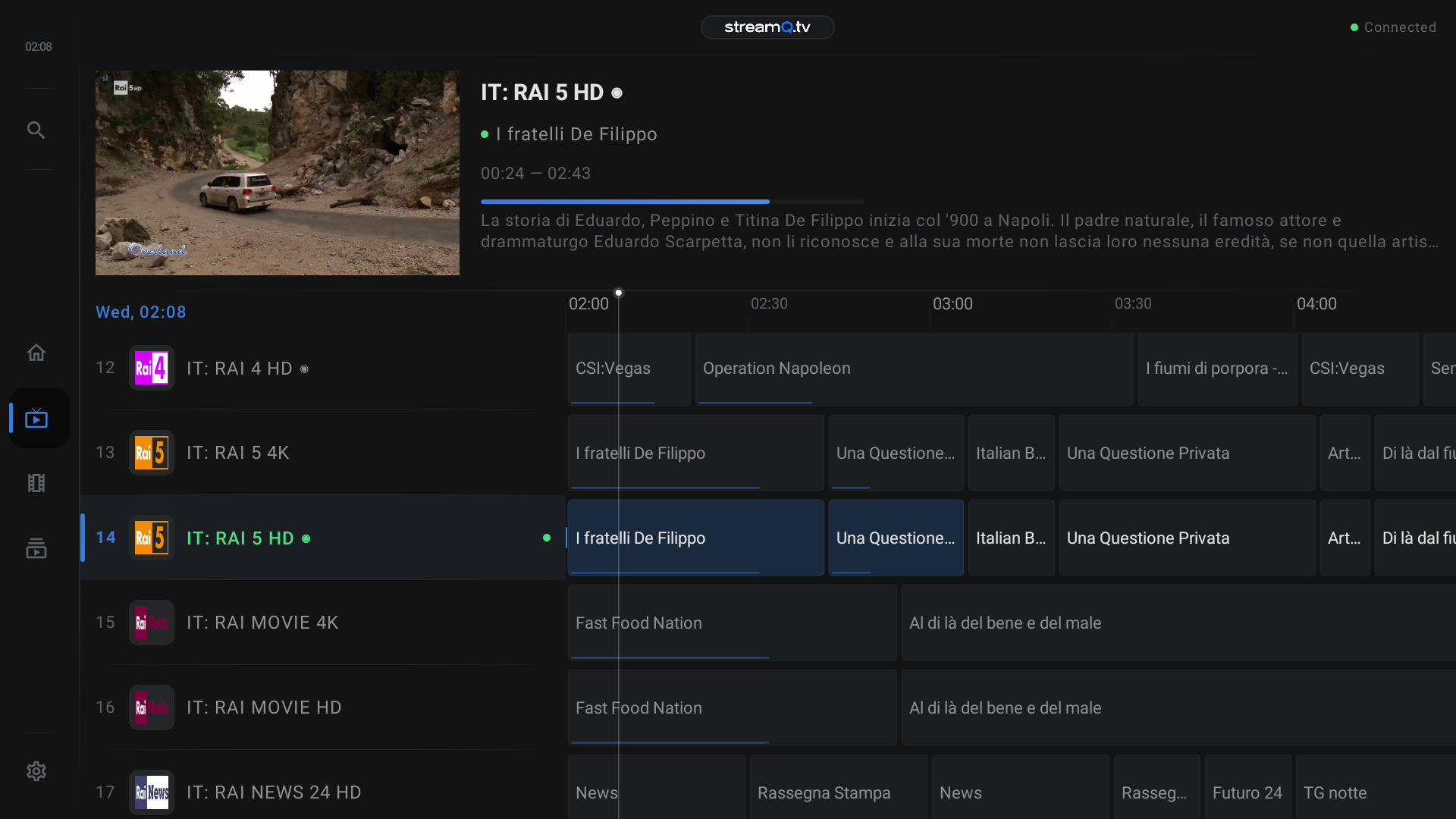1456x819 pixels.
Task: Open first News programme on RAI NEWS 24
Action: pos(657,787)
